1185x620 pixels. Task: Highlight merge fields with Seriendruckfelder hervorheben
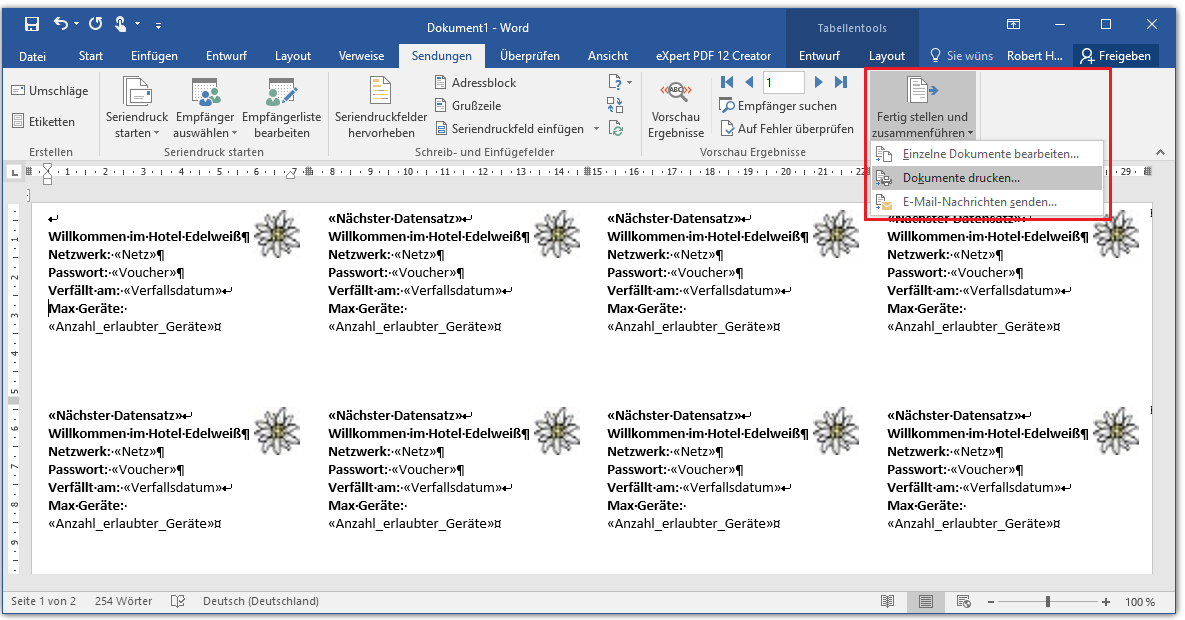(380, 108)
